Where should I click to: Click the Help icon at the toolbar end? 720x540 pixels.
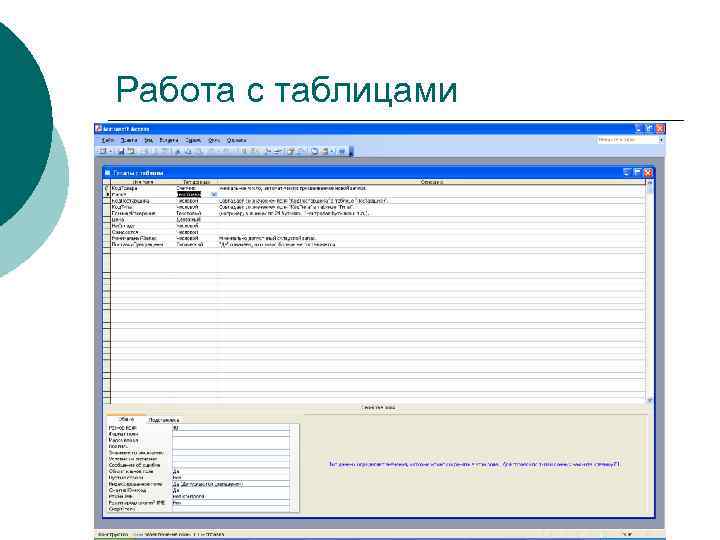click(342, 151)
